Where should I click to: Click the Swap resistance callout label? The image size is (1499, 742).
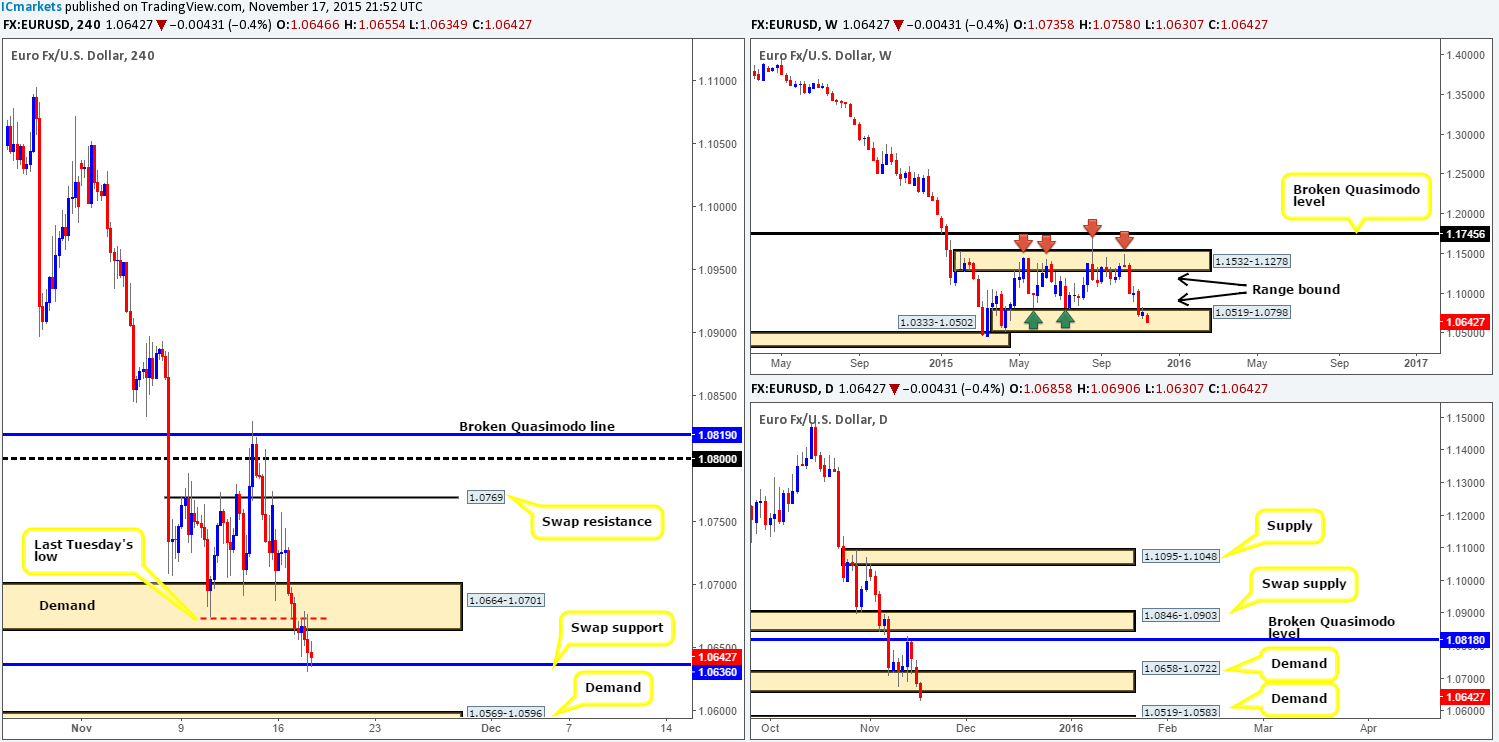[599, 521]
